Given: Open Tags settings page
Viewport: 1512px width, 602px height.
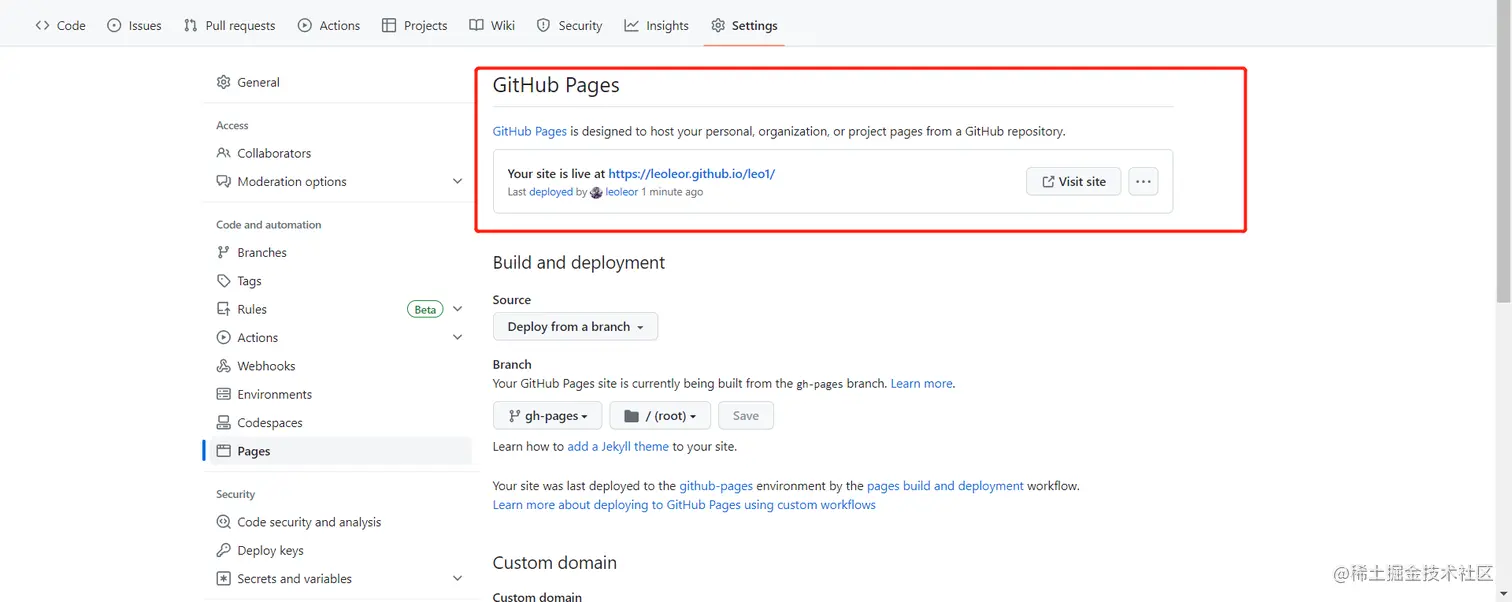Looking at the screenshot, I should pyautogui.click(x=249, y=281).
